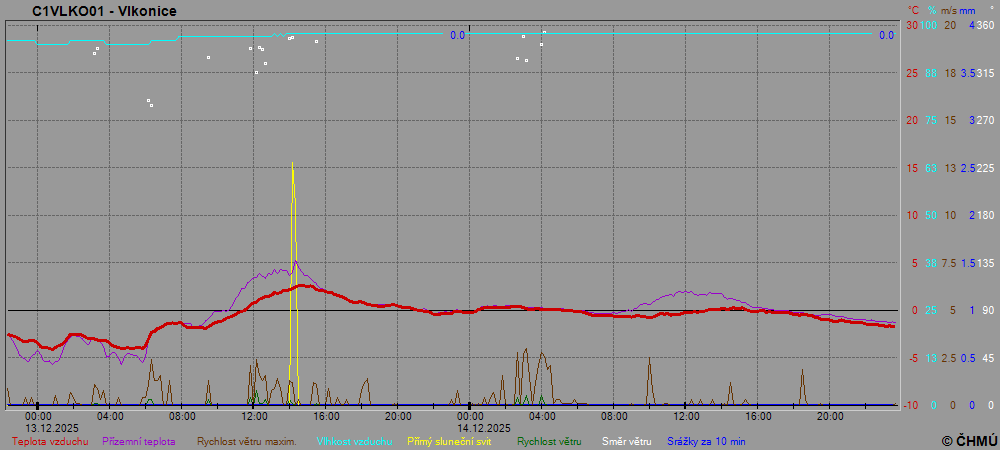
Task: Select the 13.12.2025 date label
Action: click(38, 427)
